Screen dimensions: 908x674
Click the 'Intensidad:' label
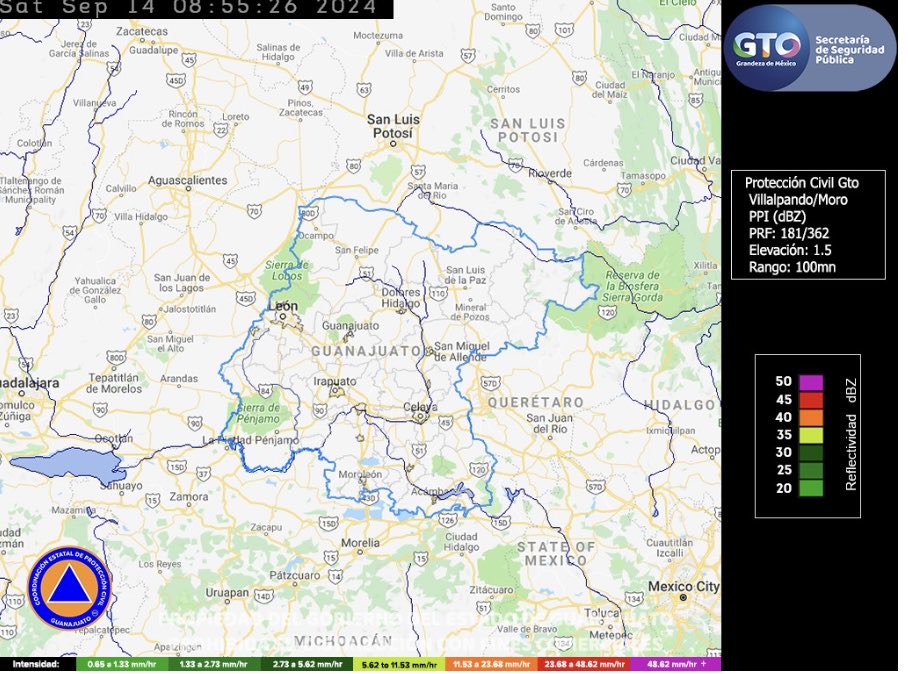tap(36, 664)
